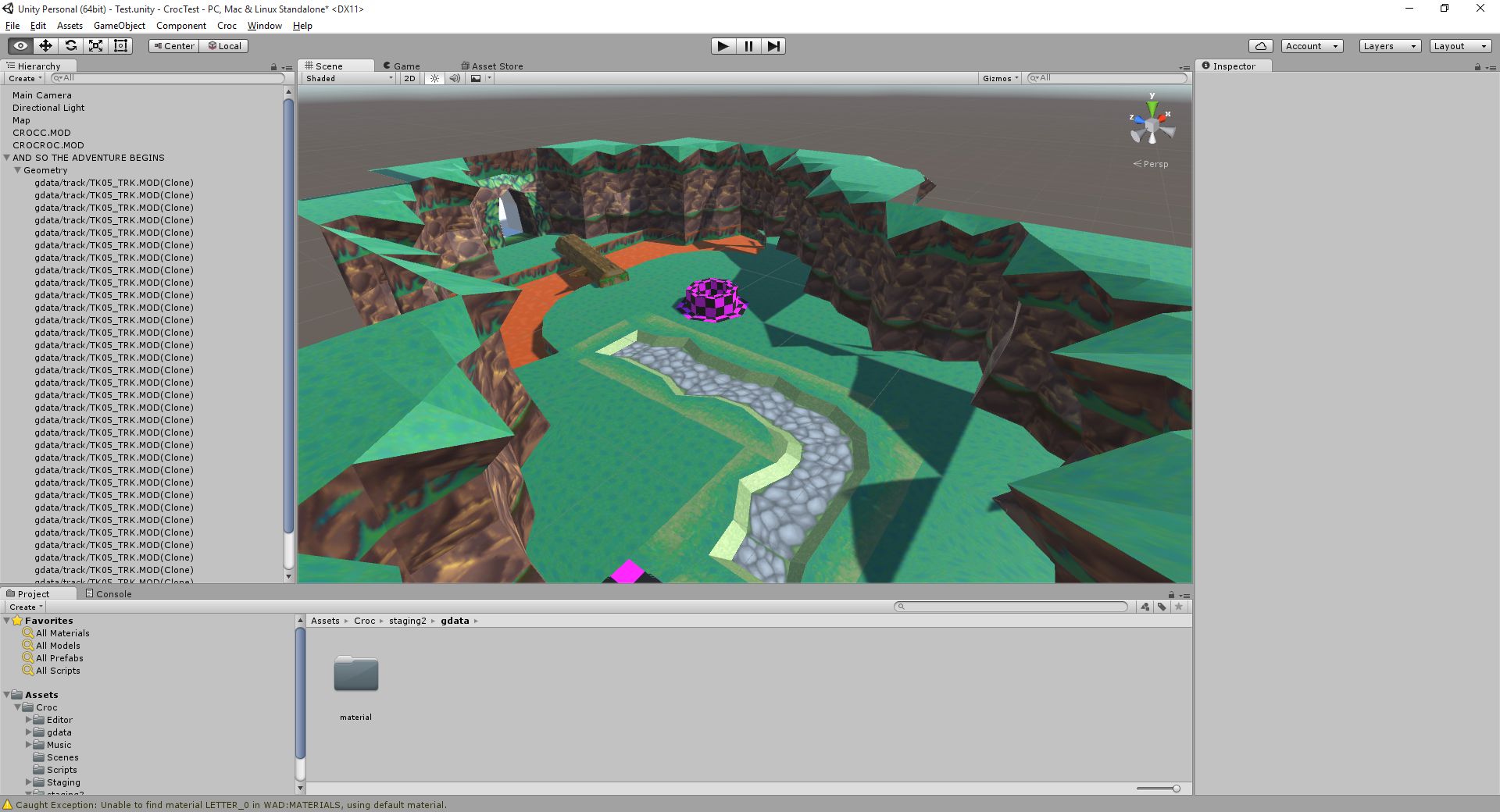
Task: Open the Shaded draw mode dropdown
Action: (x=349, y=78)
